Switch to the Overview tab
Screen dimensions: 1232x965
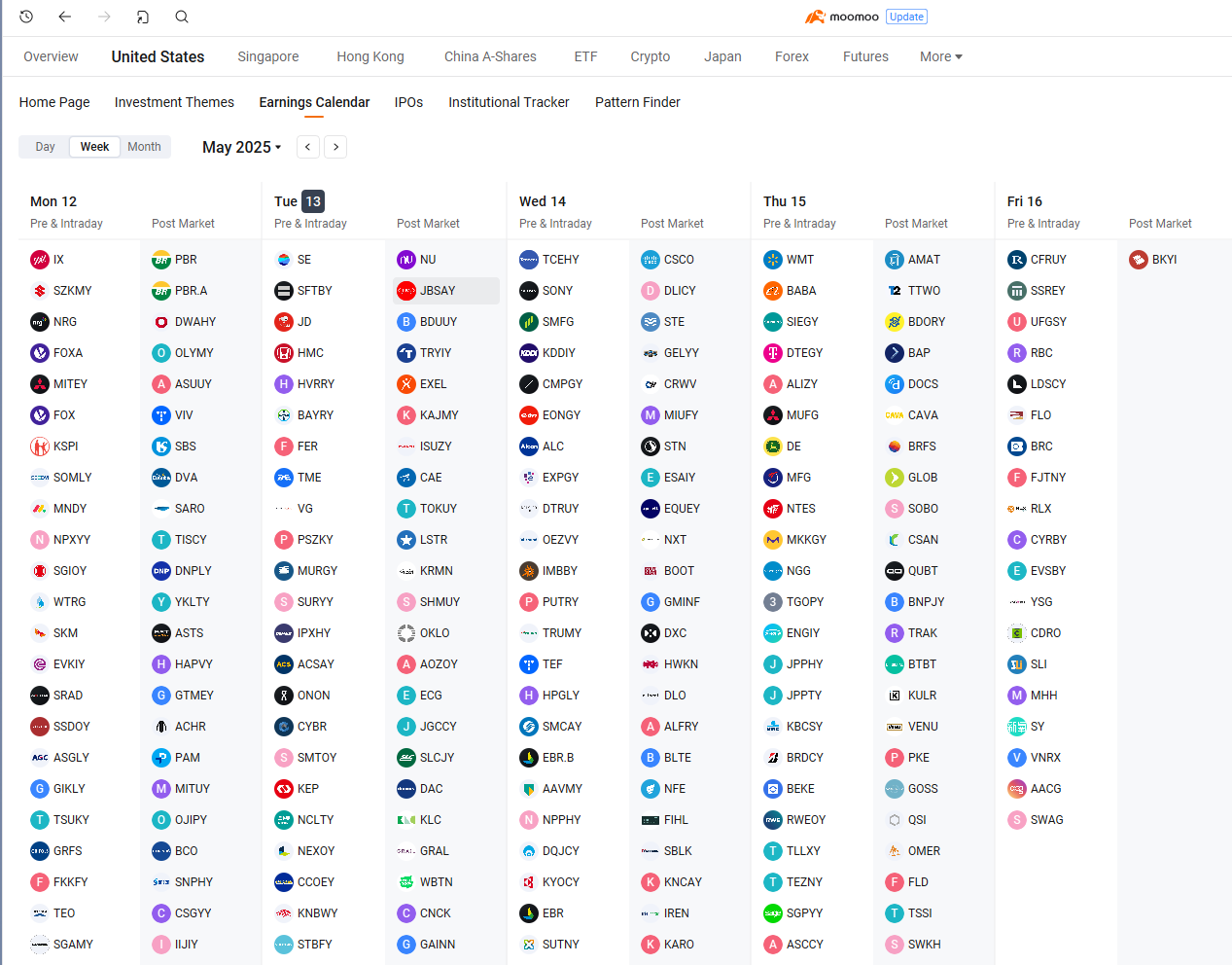pos(51,56)
